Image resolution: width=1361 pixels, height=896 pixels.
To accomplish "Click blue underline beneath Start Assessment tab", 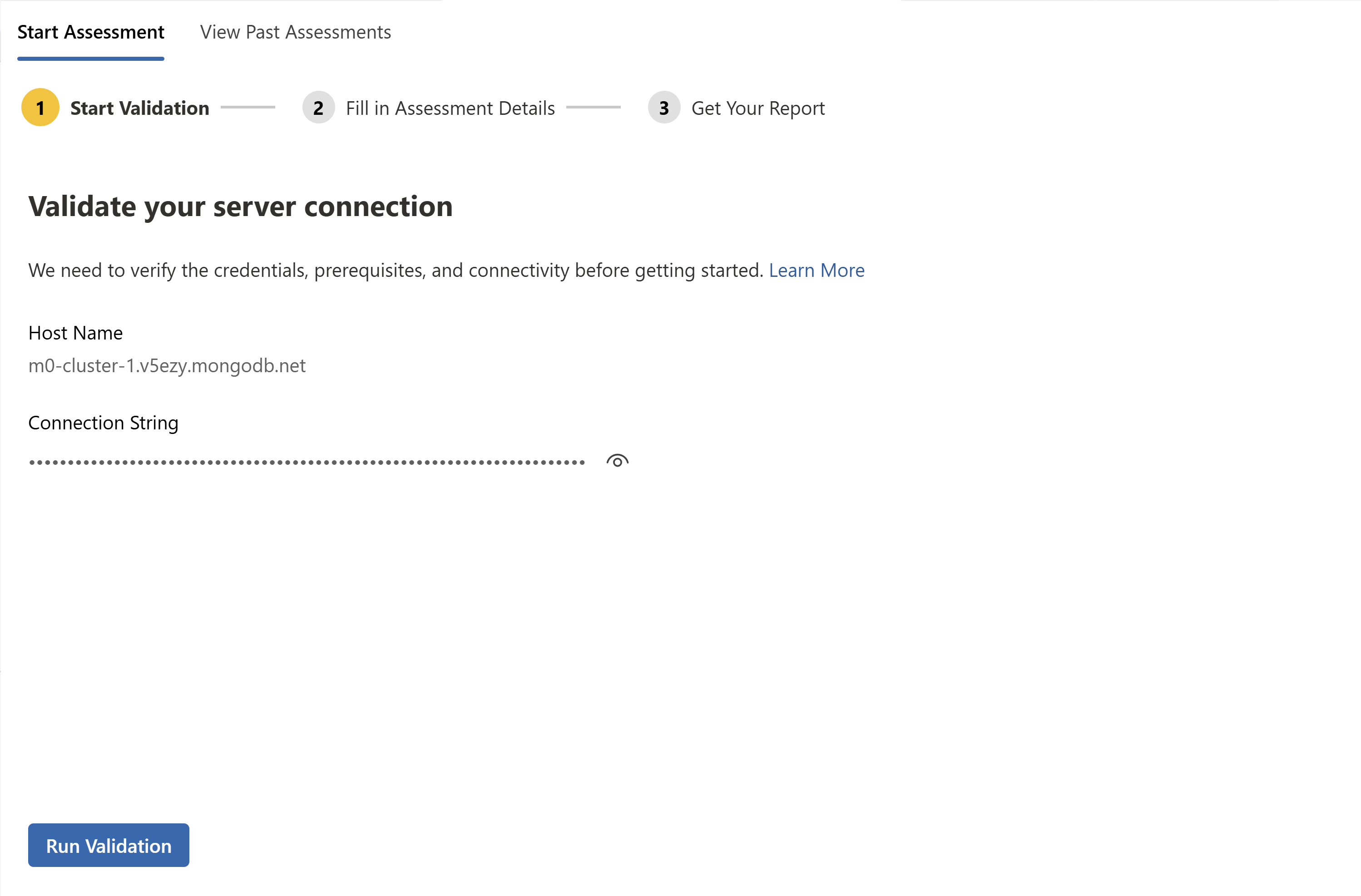I will tap(91, 58).
